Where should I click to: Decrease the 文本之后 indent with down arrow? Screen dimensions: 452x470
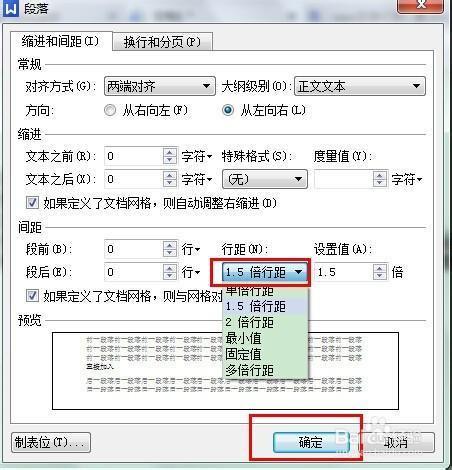pos(170,183)
